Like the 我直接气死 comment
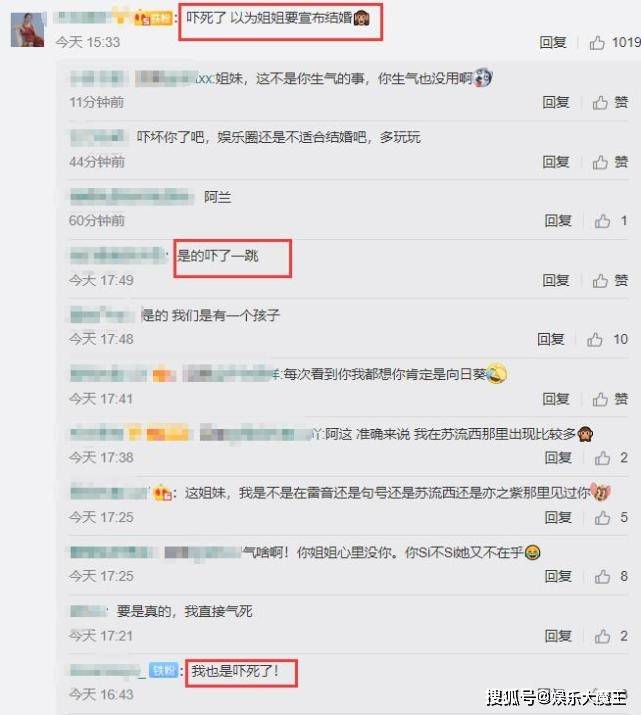Screen dimensions: 641x715 coord(602,636)
